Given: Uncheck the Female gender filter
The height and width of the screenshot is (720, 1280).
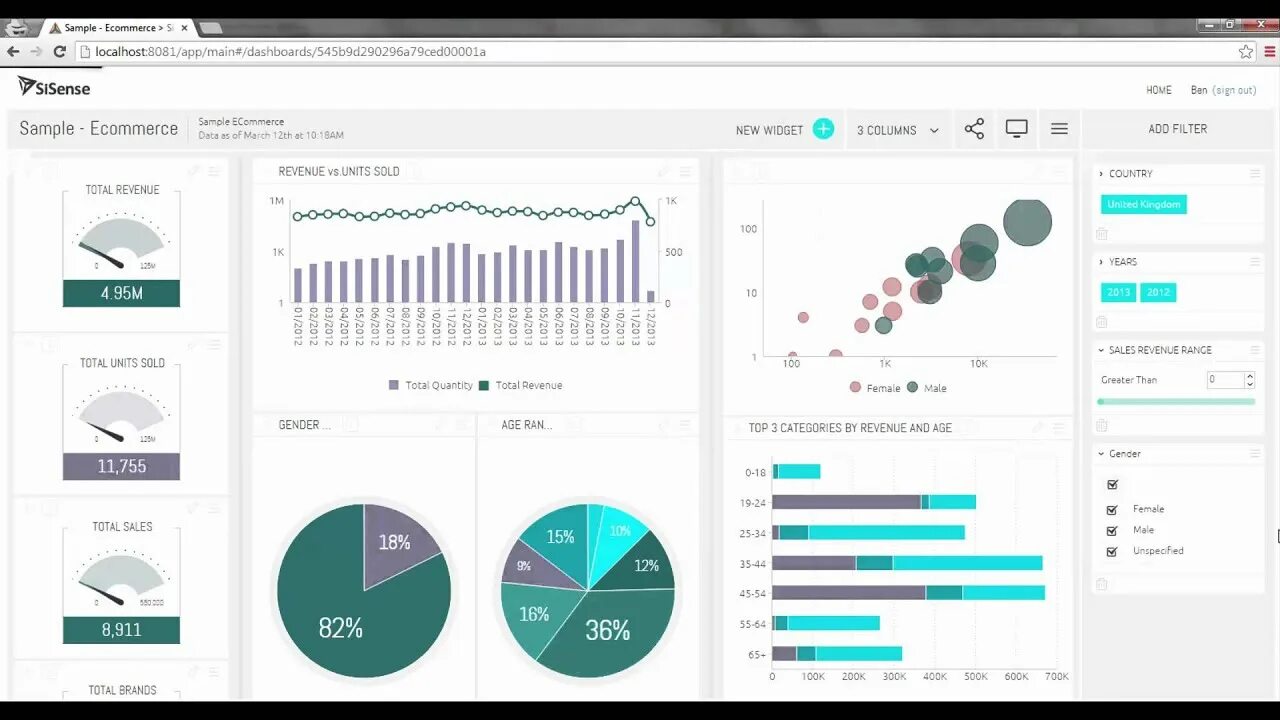Looking at the screenshot, I should [1112, 508].
